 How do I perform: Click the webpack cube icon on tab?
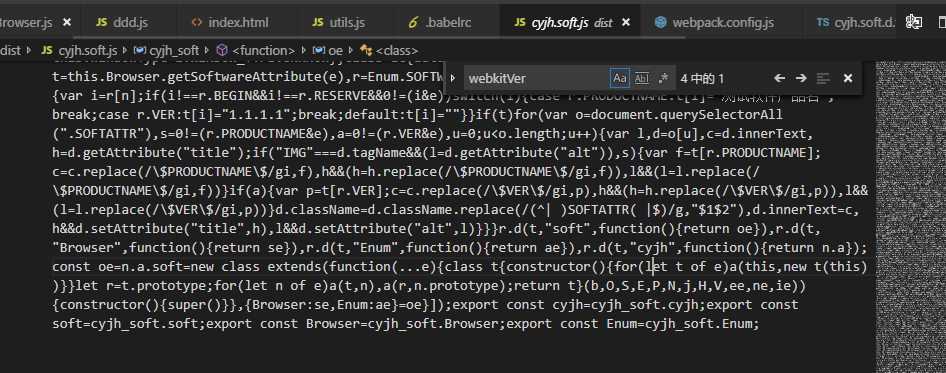661,23
